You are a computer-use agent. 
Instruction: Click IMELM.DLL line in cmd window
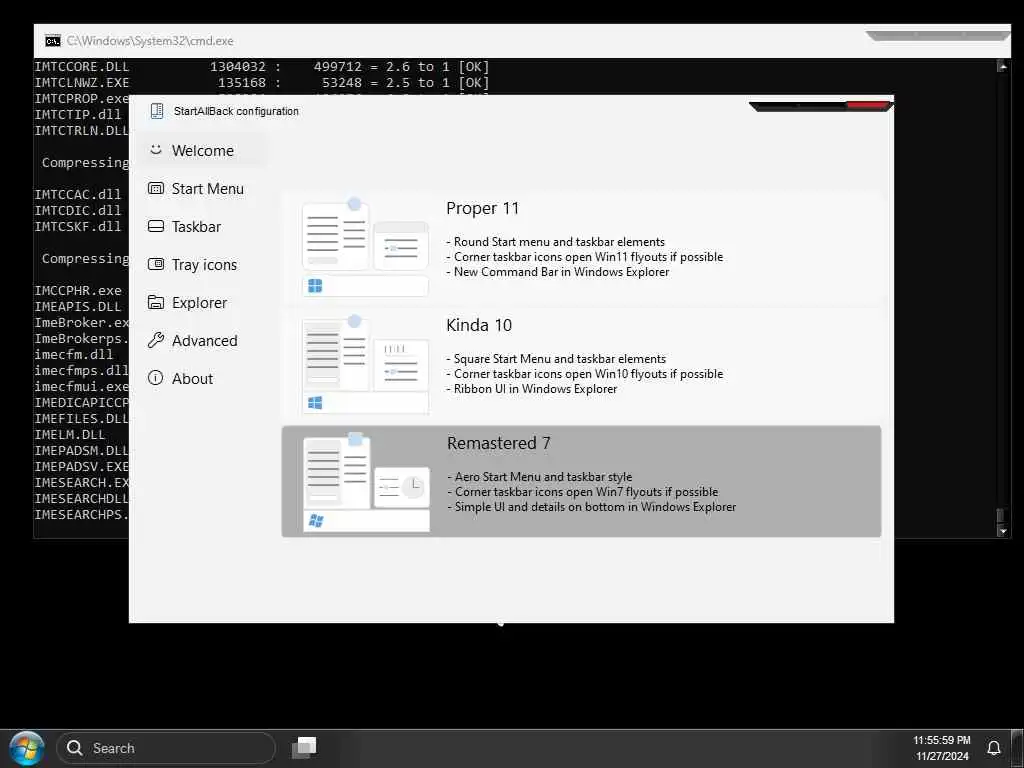[69, 434]
